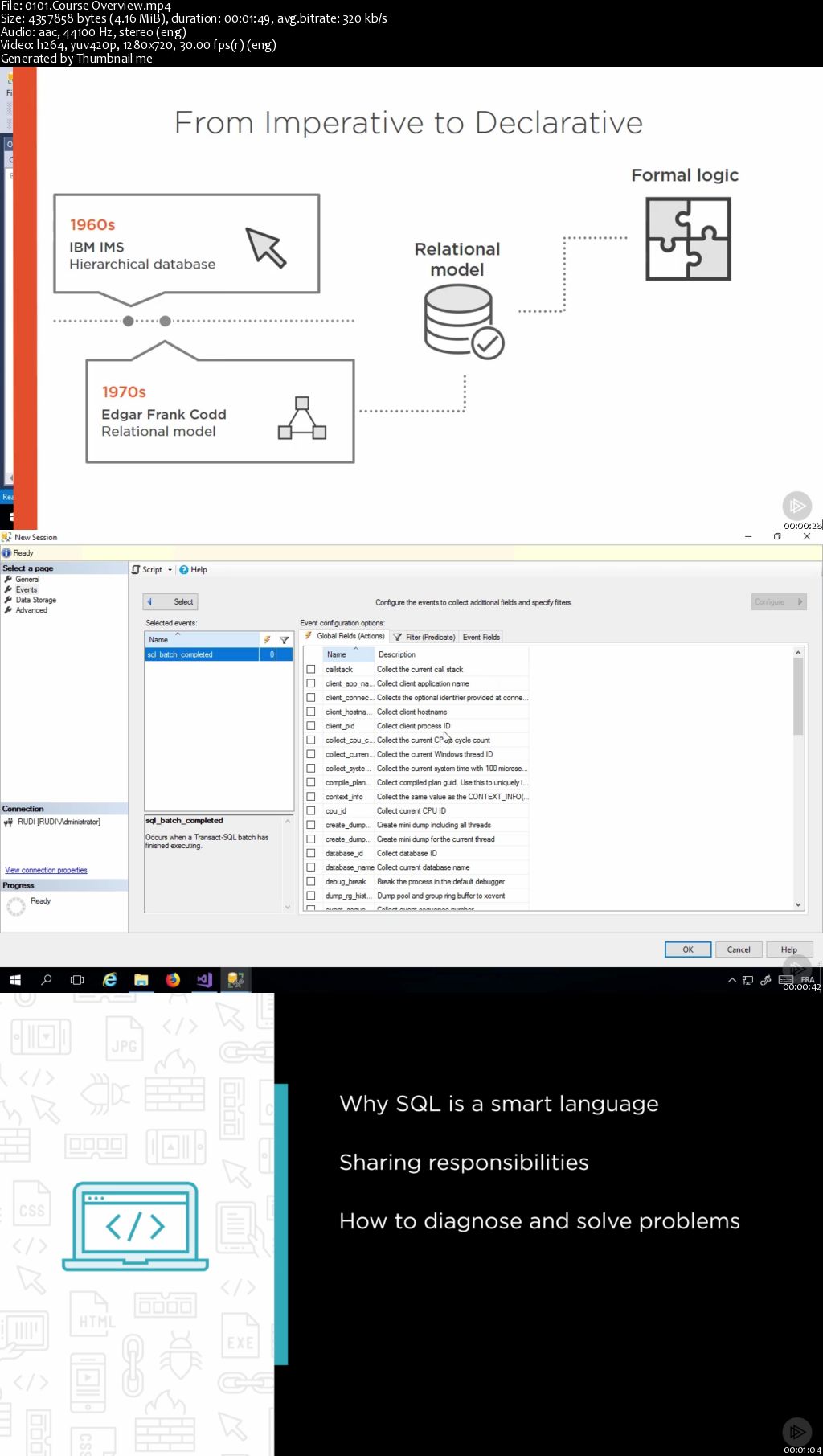
Task: Click the RUDI connection server icon
Action: [9, 822]
